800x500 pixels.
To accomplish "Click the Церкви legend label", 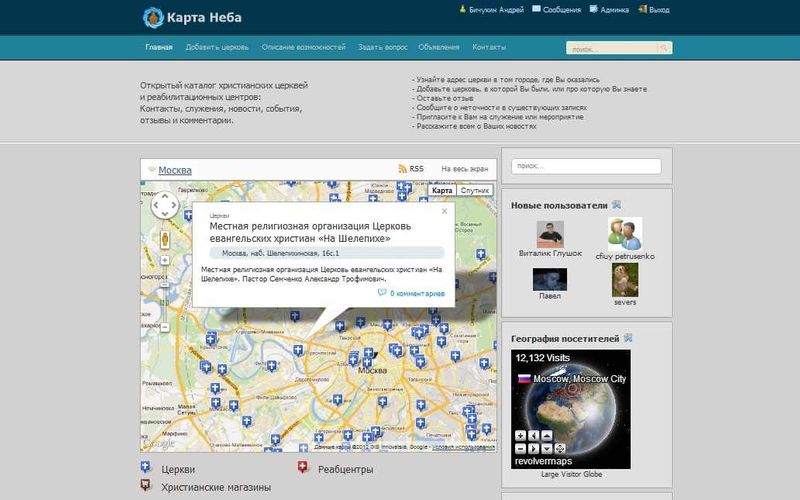I will 178,469.
